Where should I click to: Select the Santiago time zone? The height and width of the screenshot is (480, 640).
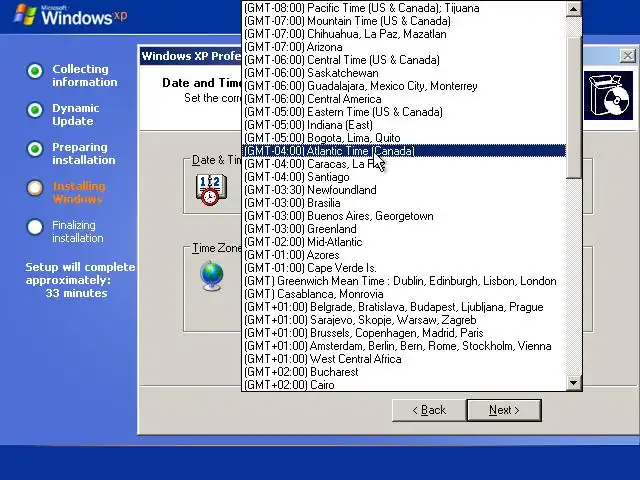point(404,177)
